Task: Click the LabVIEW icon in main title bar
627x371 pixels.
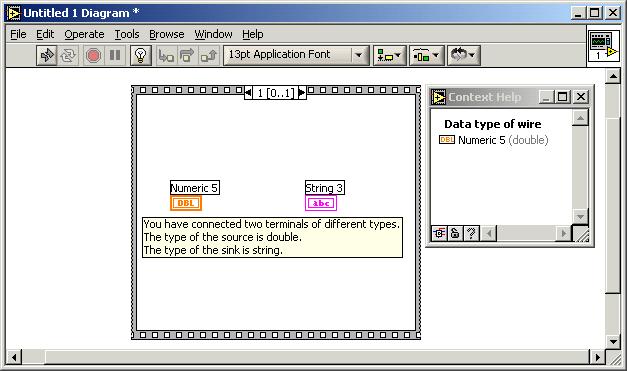Action: [x=13, y=13]
